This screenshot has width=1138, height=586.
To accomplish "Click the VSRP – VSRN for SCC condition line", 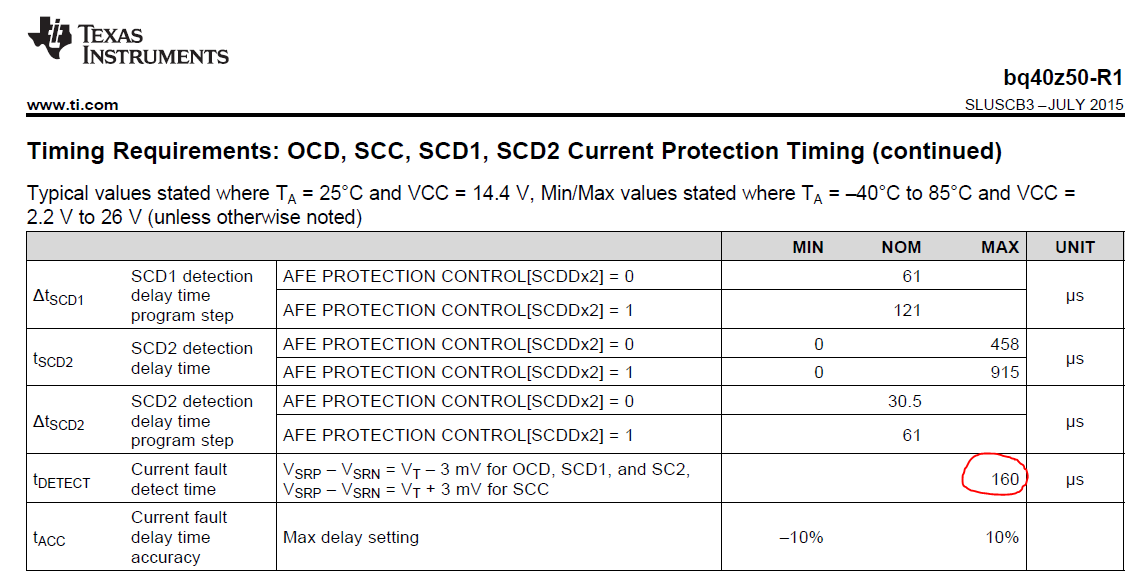I will (x=416, y=490).
